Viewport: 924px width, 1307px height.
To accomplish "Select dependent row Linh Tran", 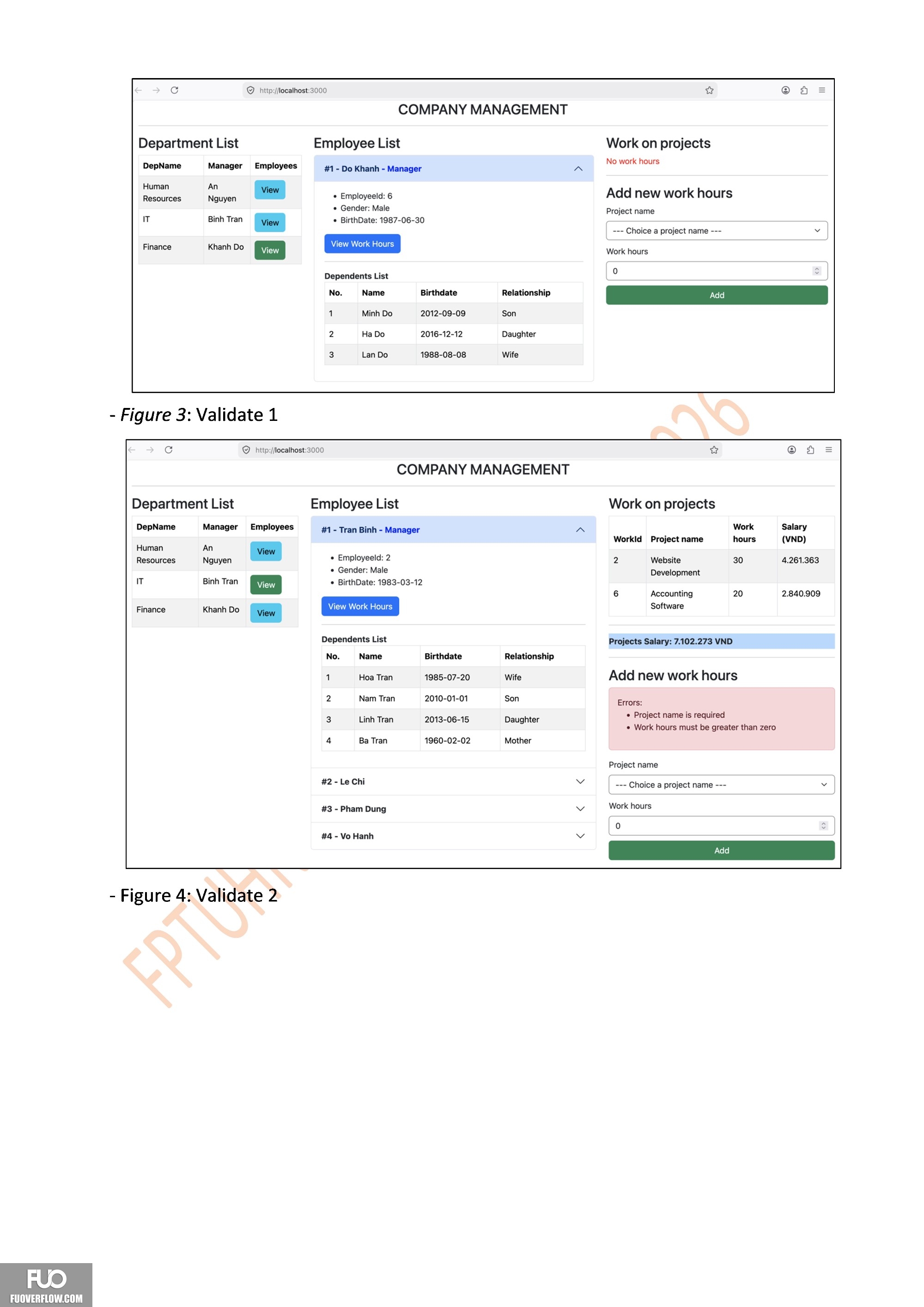I will pyautogui.click(x=453, y=719).
